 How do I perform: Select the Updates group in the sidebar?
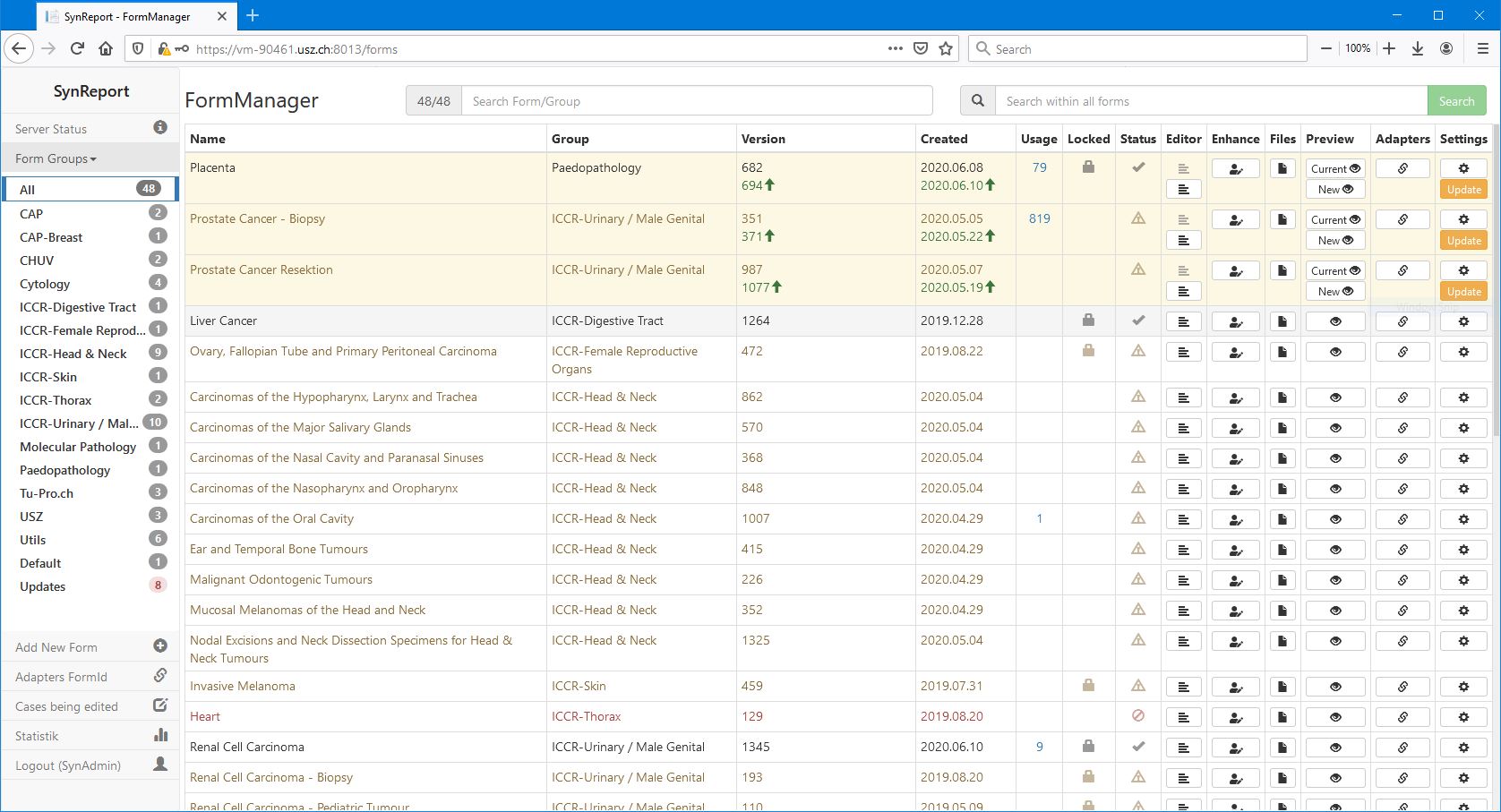(x=41, y=586)
